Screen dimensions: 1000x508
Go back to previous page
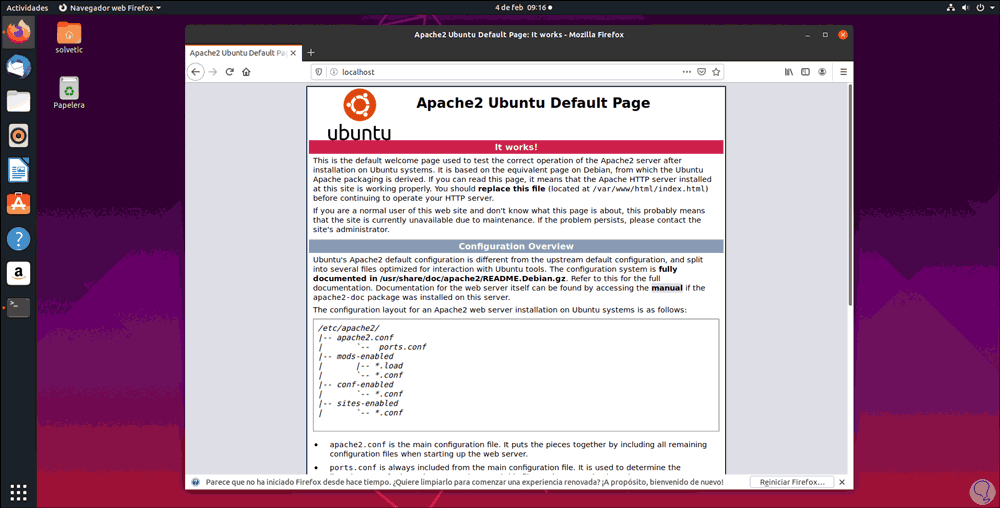(x=196, y=72)
